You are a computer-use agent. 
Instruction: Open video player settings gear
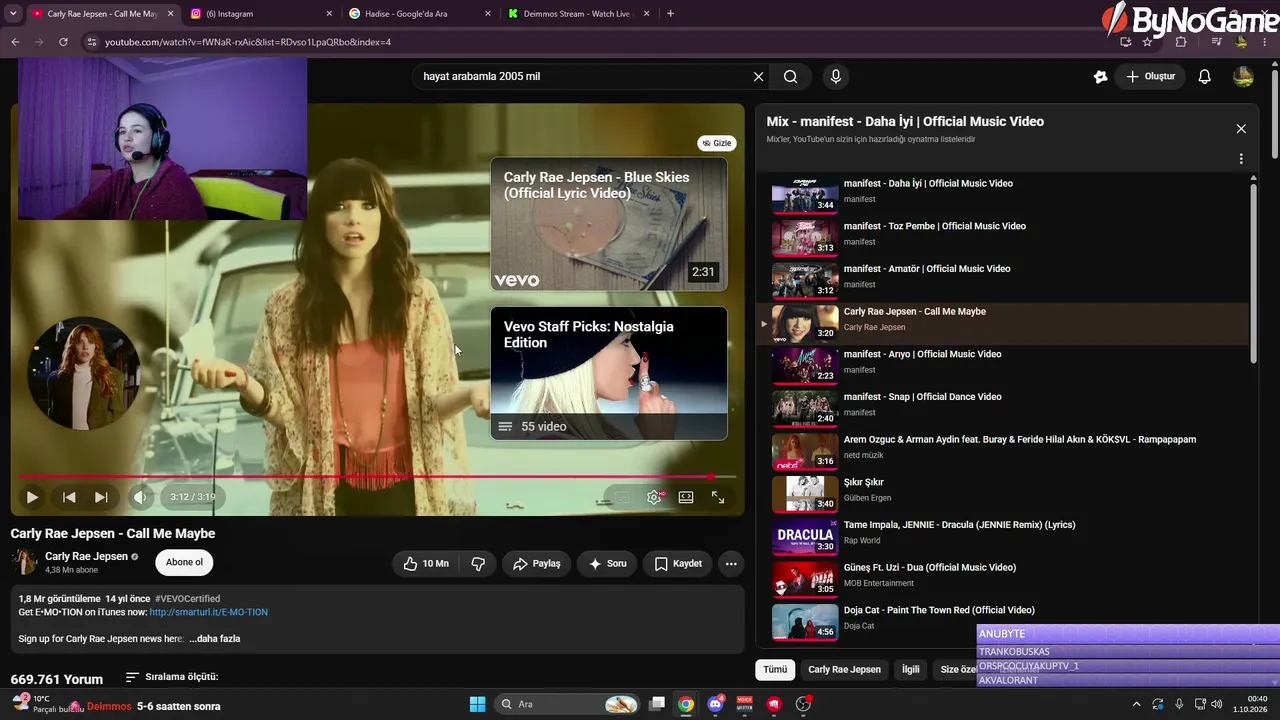[x=654, y=497]
